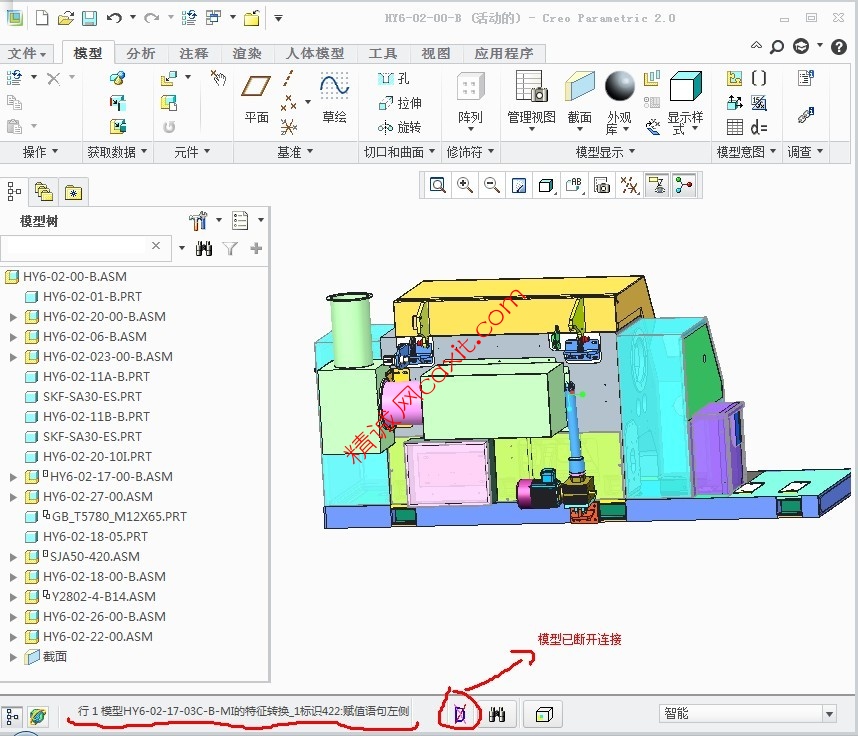Clear the model tree search field
This screenshot has width=858, height=736.
156,246
